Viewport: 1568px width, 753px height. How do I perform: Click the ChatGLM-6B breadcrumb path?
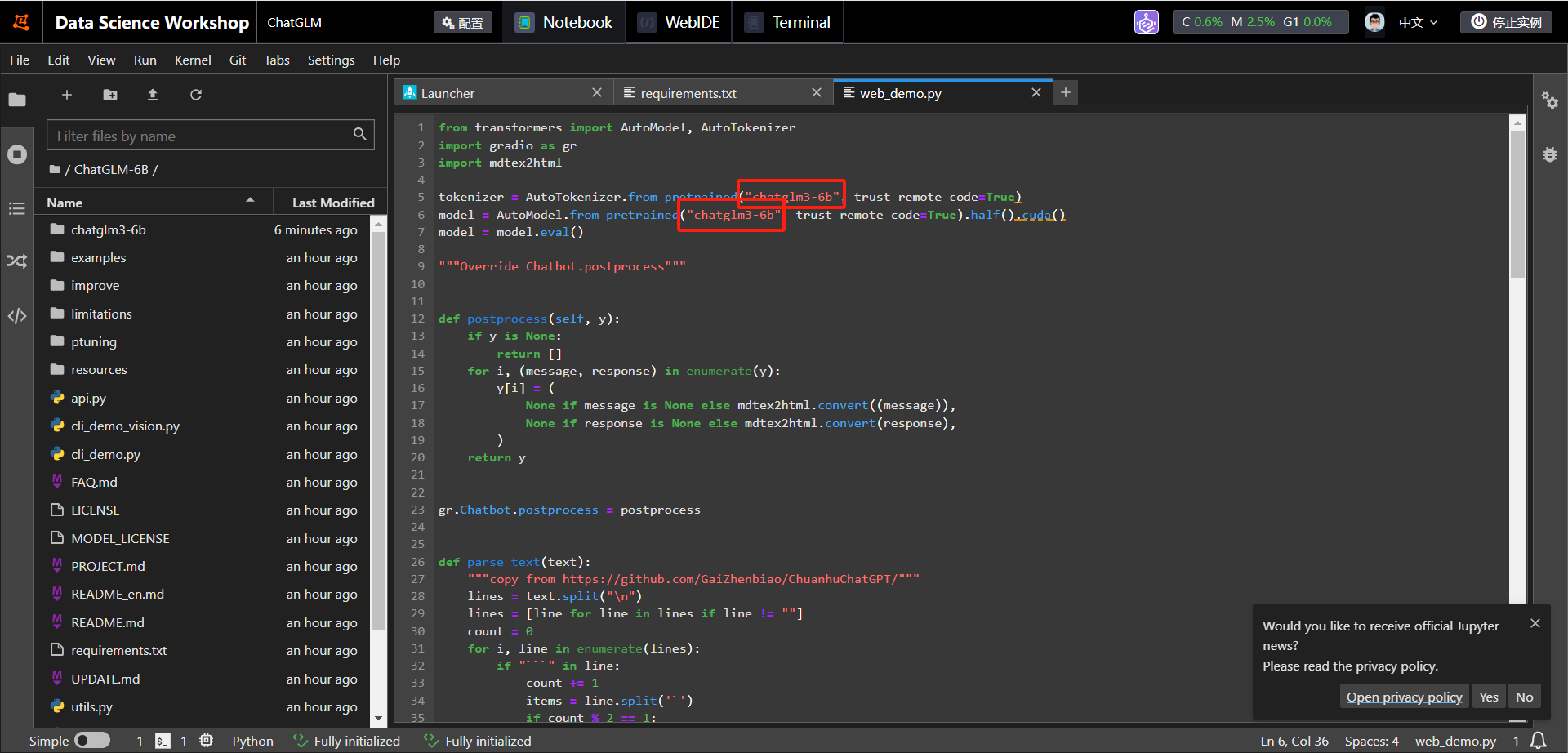pos(111,169)
